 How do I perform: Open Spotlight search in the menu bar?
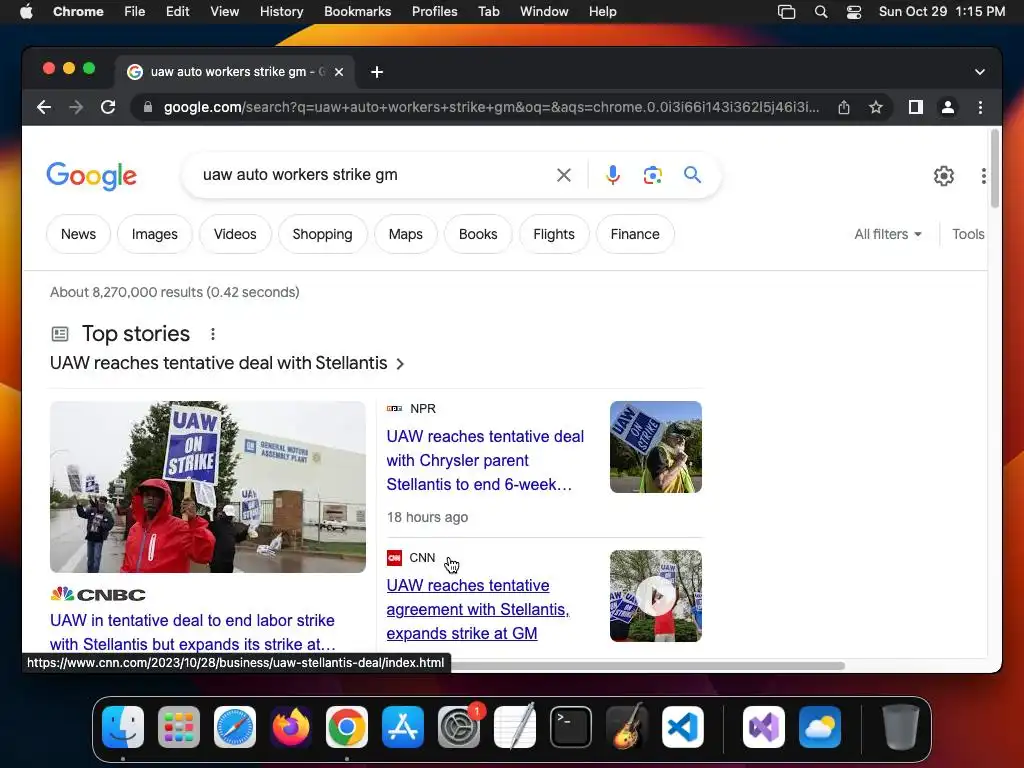point(821,12)
